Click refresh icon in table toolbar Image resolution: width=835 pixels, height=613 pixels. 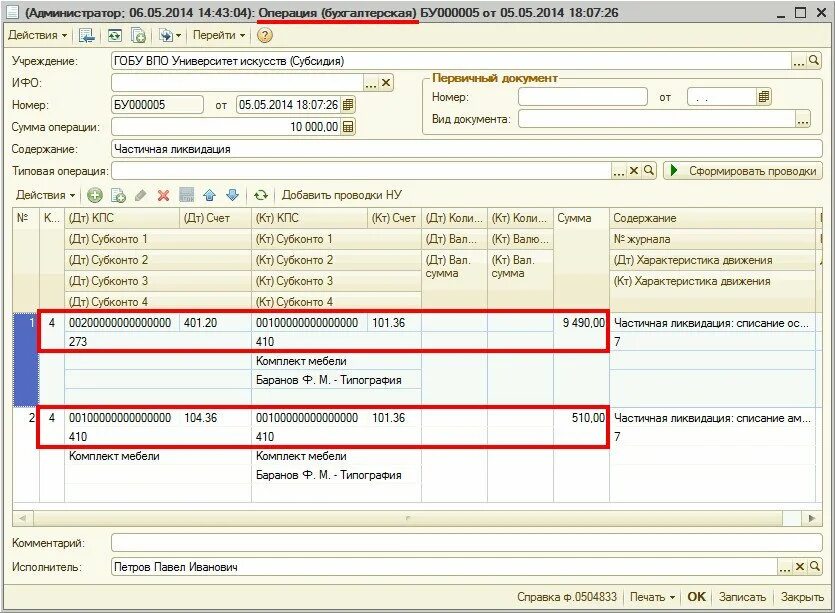click(x=260, y=195)
